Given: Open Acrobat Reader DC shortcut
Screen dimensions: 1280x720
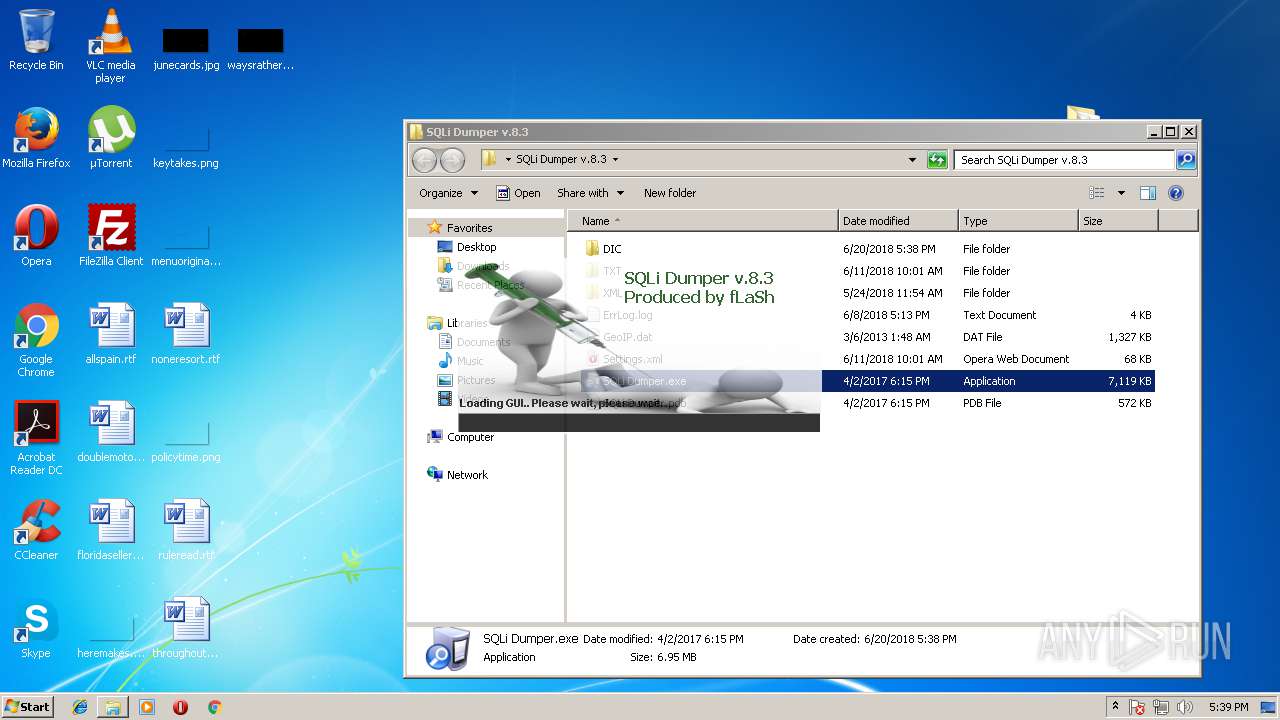Looking at the screenshot, I should click(x=36, y=438).
